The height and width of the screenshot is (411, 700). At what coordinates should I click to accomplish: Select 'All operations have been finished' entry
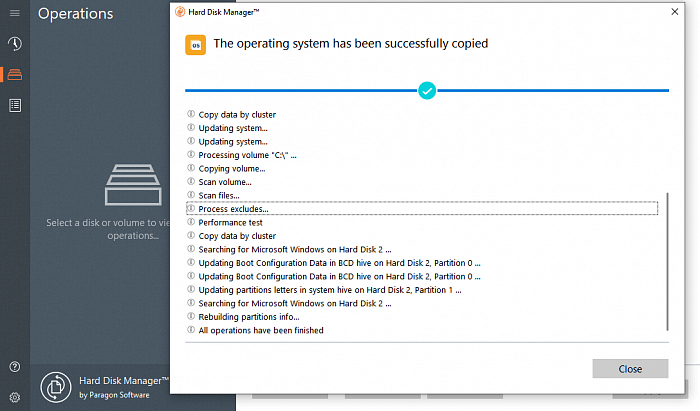(260, 330)
